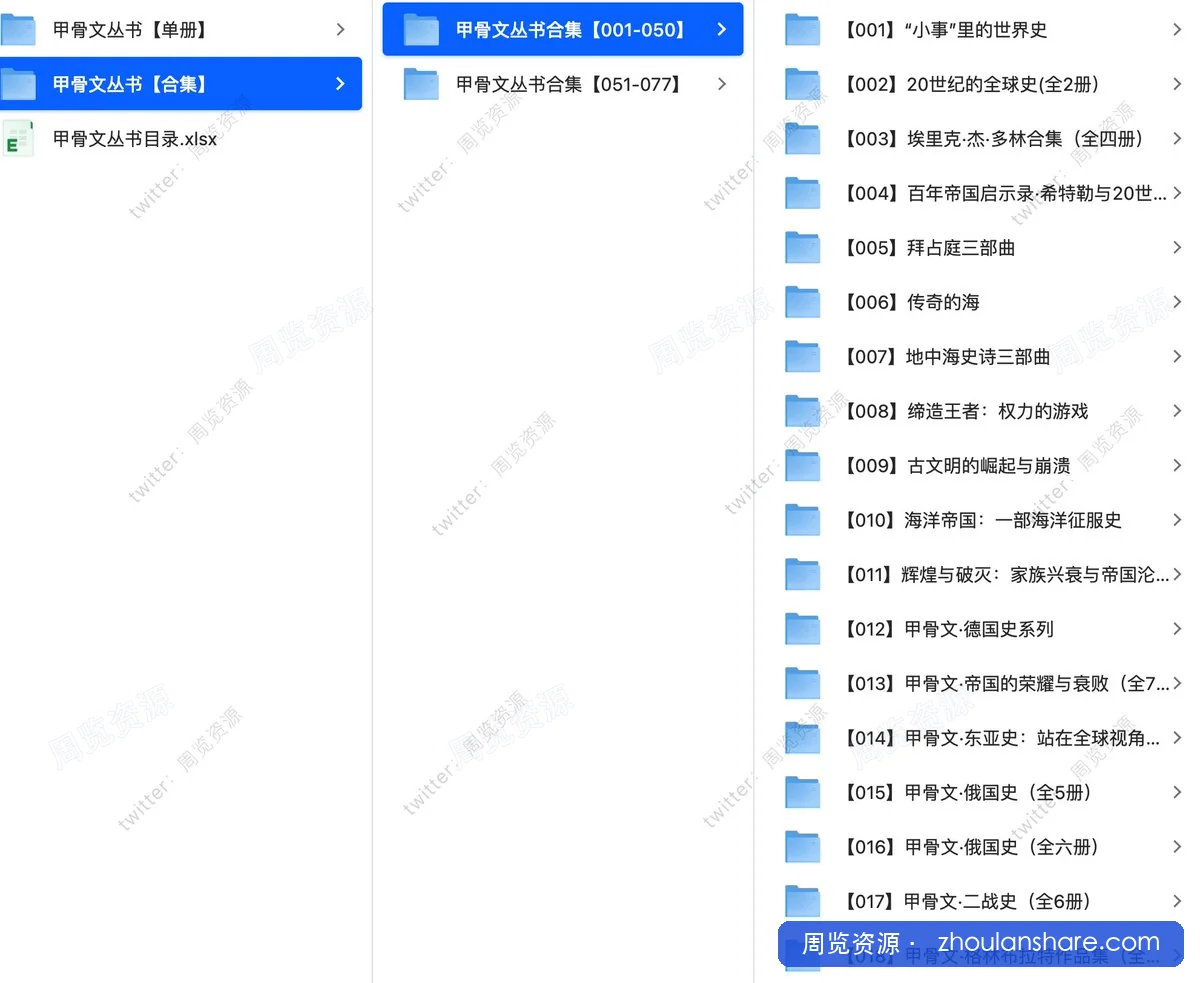The height and width of the screenshot is (983, 1200).
Task: Click the folder icon for 【001】“小事”里的世界史
Action: [802, 30]
